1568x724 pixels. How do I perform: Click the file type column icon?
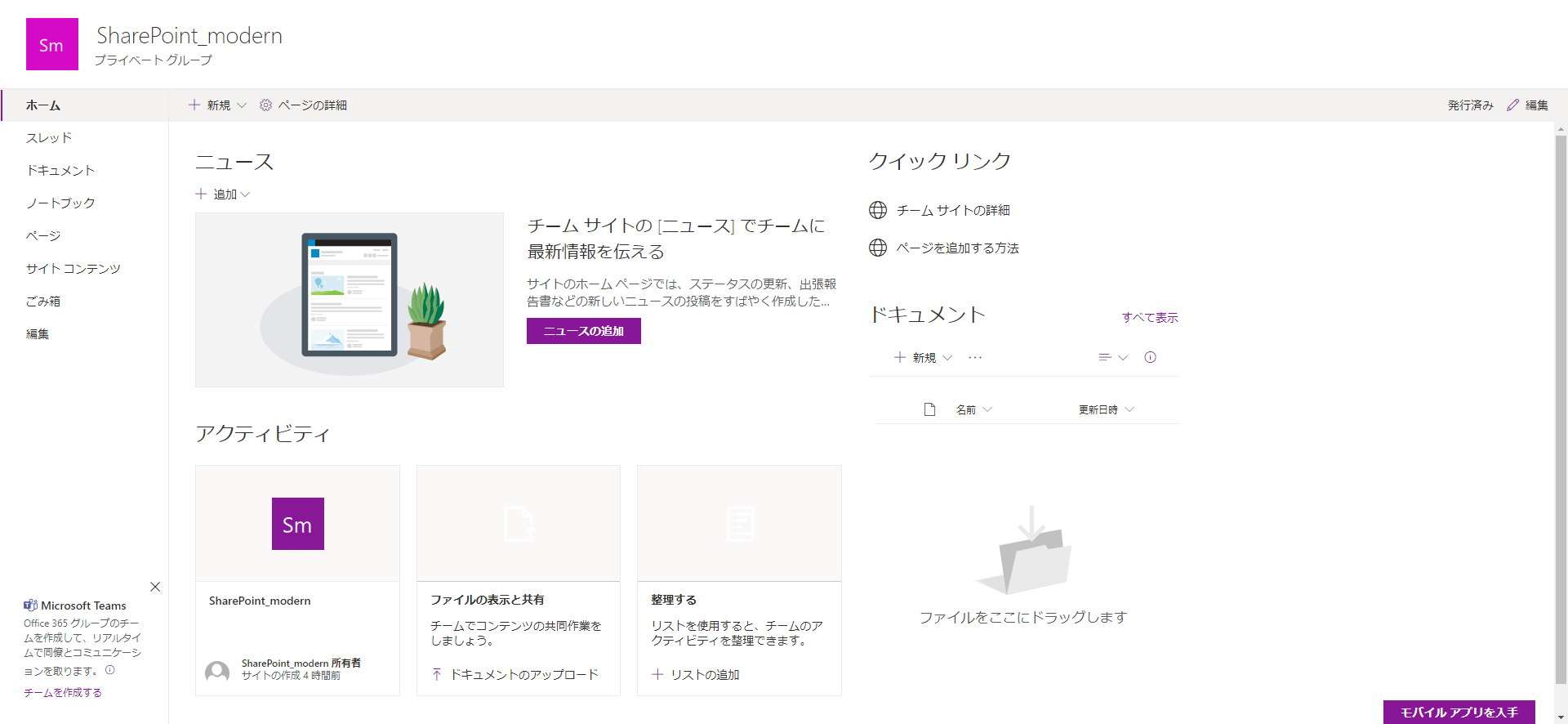929,409
